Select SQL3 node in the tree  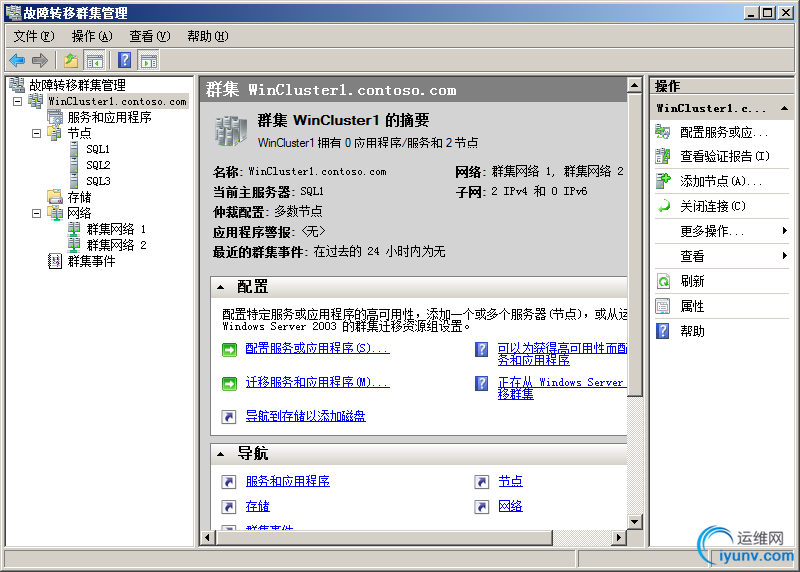(98, 181)
